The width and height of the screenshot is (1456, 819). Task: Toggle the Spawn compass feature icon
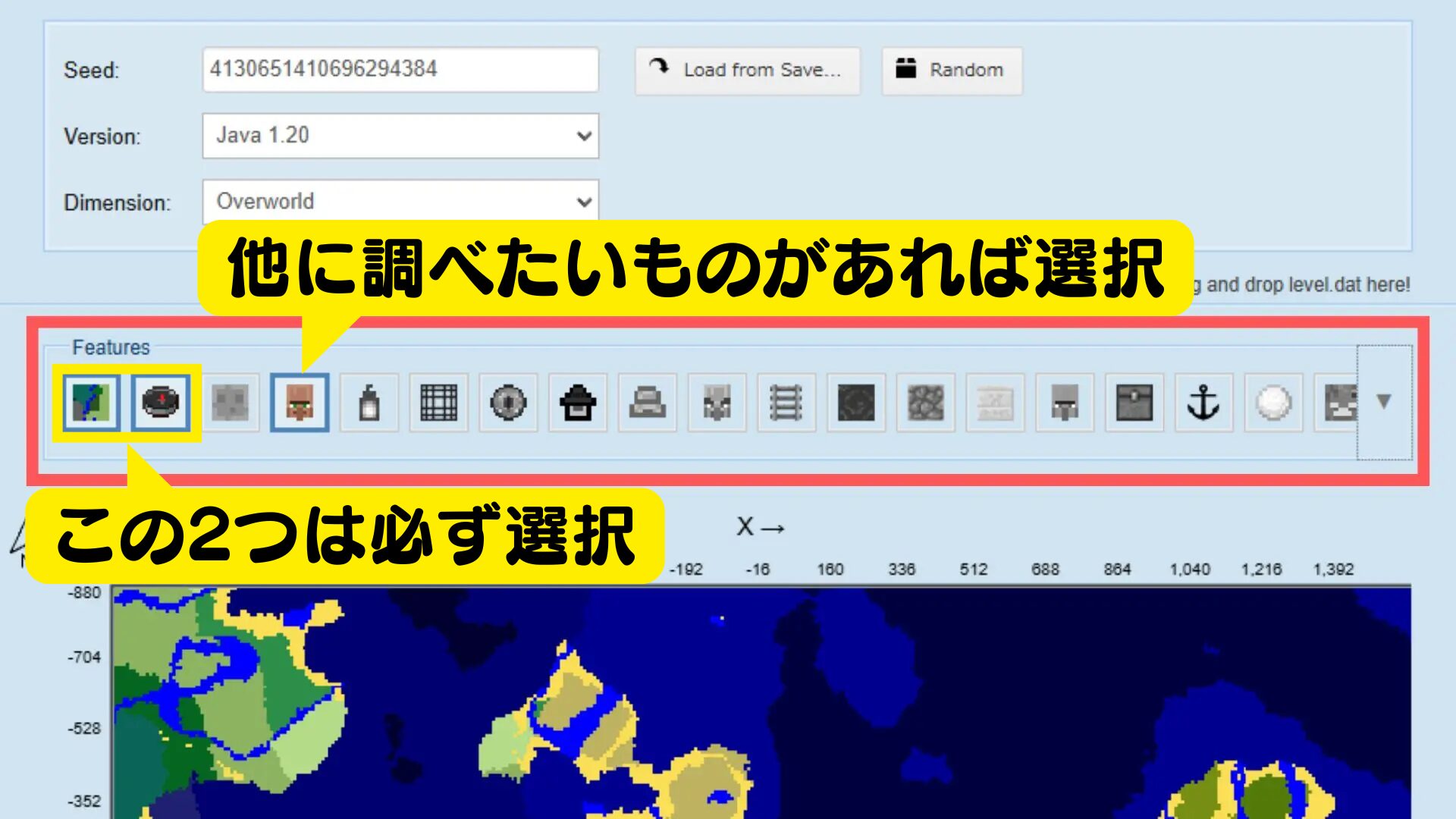(x=161, y=403)
